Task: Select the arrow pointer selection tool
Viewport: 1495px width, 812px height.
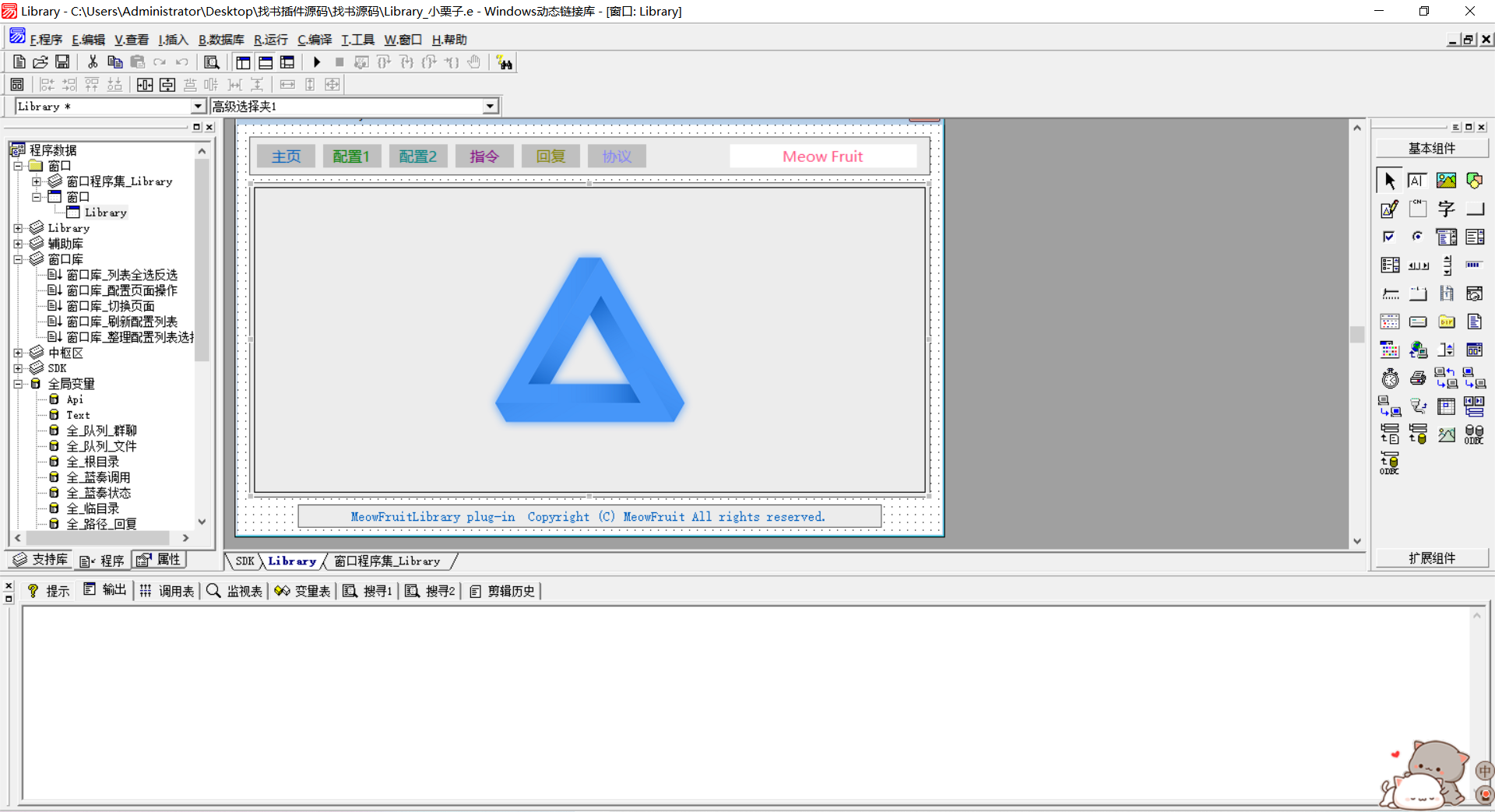Action: [x=1389, y=181]
